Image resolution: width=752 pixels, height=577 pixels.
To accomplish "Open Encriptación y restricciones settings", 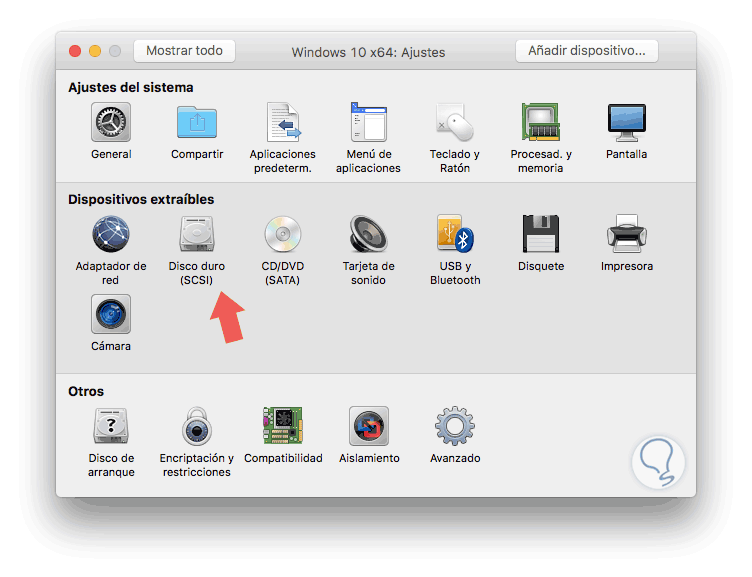I will pyautogui.click(x=197, y=426).
